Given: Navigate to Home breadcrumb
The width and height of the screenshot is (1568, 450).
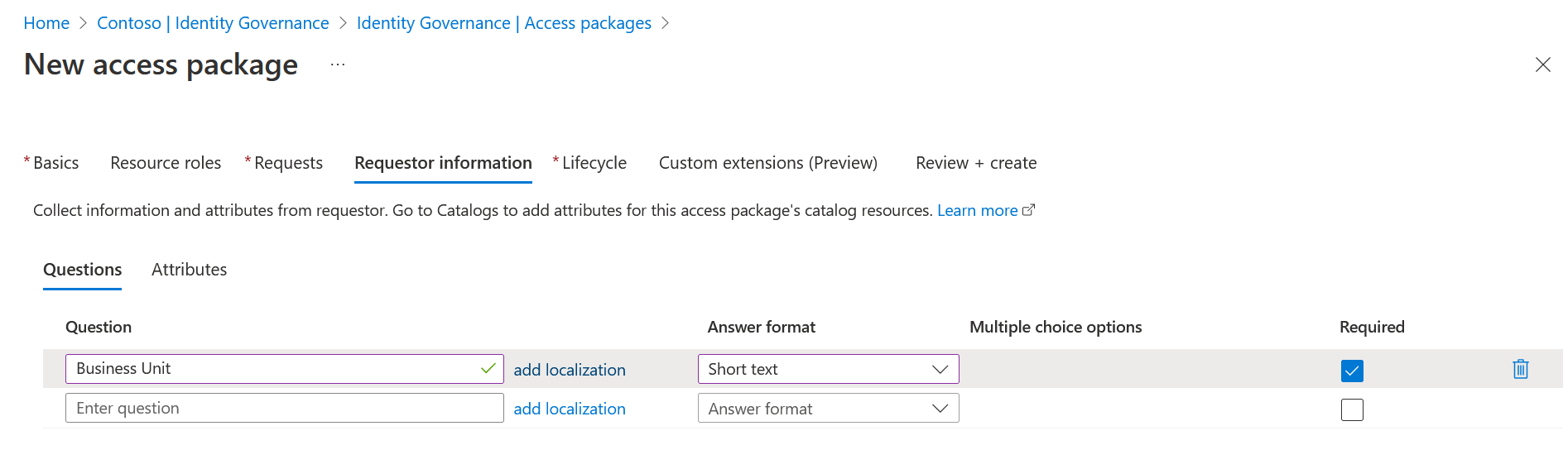Looking at the screenshot, I should [x=46, y=23].
